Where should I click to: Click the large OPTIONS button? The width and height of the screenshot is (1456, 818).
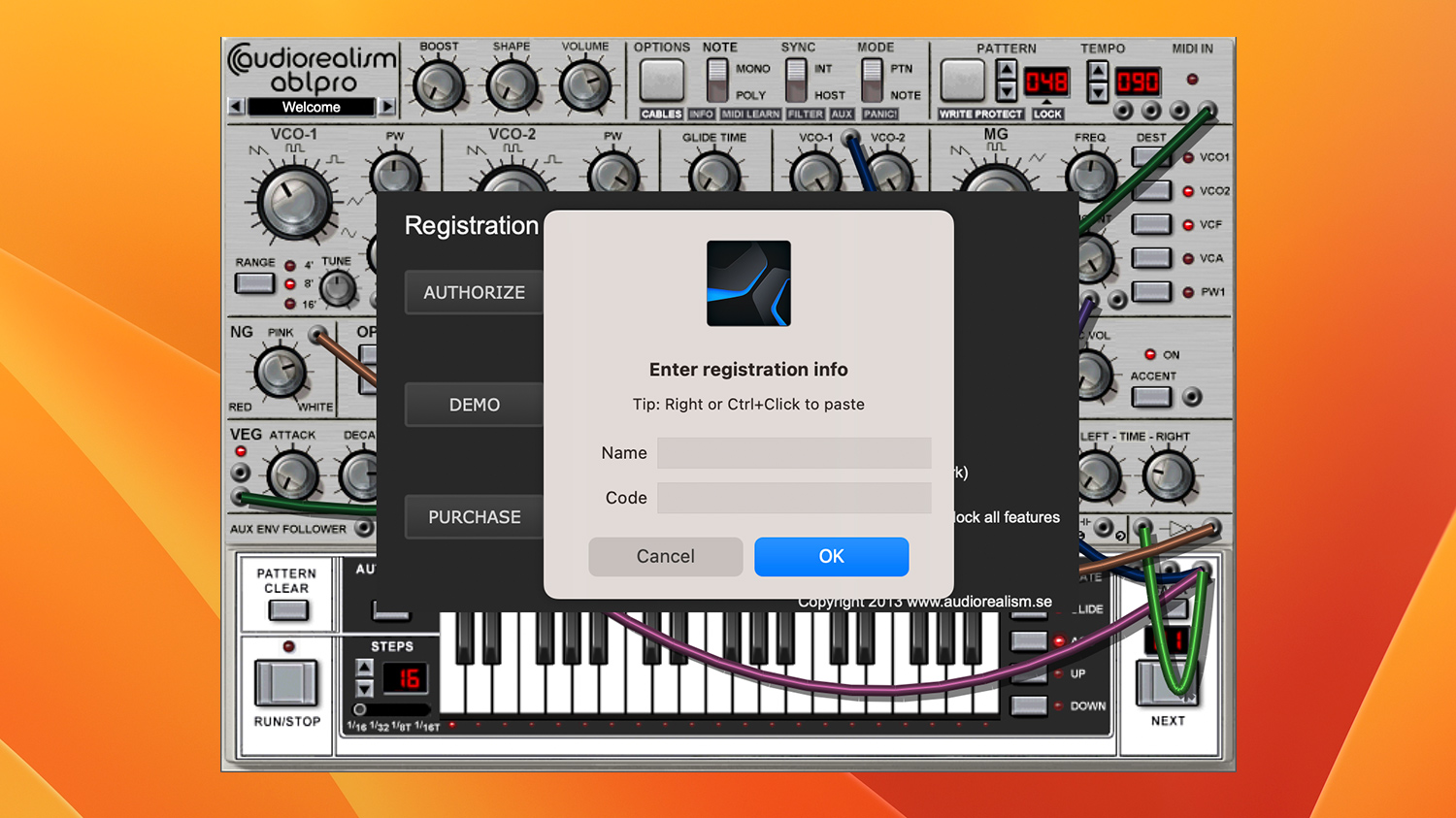click(x=662, y=80)
